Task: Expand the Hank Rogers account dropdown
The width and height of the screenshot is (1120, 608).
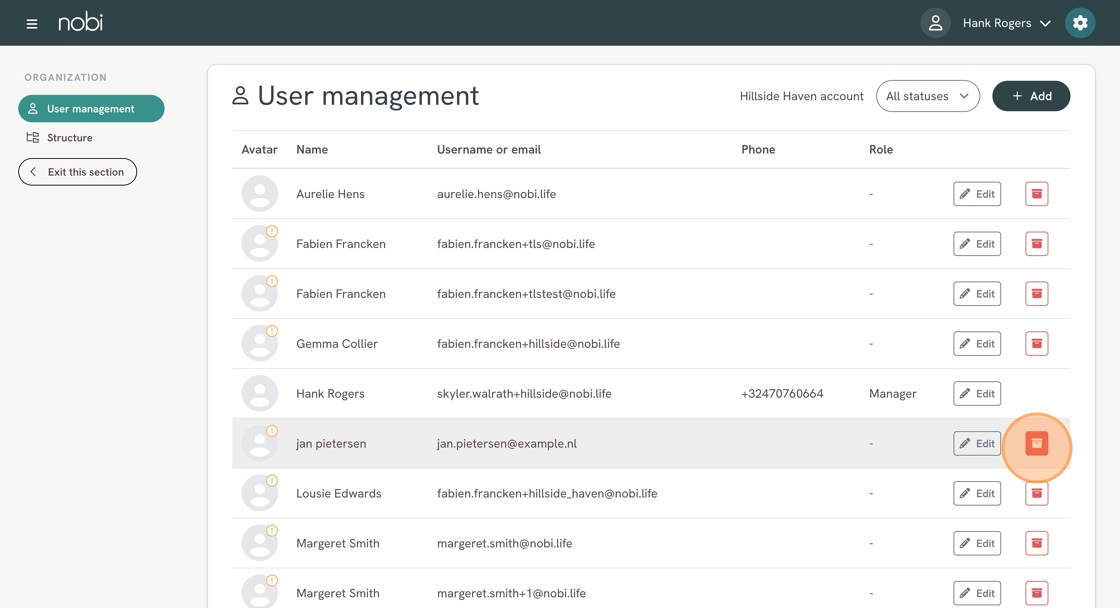Action: pyautogui.click(x=1007, y=23)
